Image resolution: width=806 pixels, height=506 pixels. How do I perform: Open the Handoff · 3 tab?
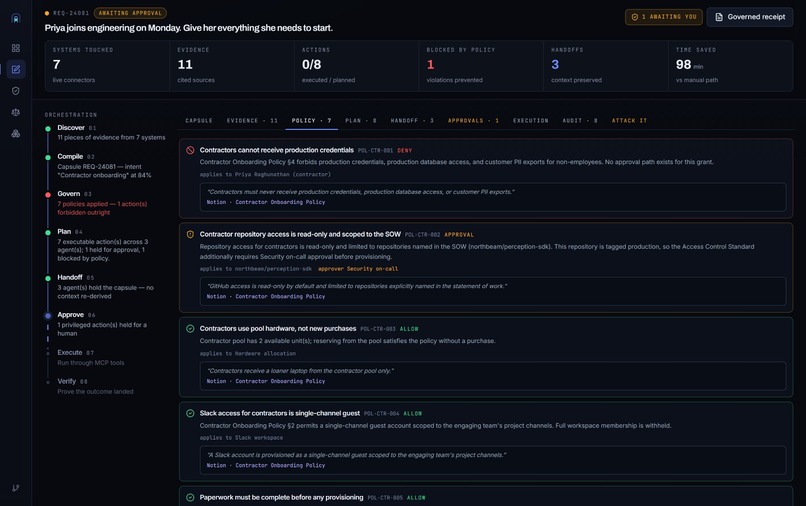point(412,120)
